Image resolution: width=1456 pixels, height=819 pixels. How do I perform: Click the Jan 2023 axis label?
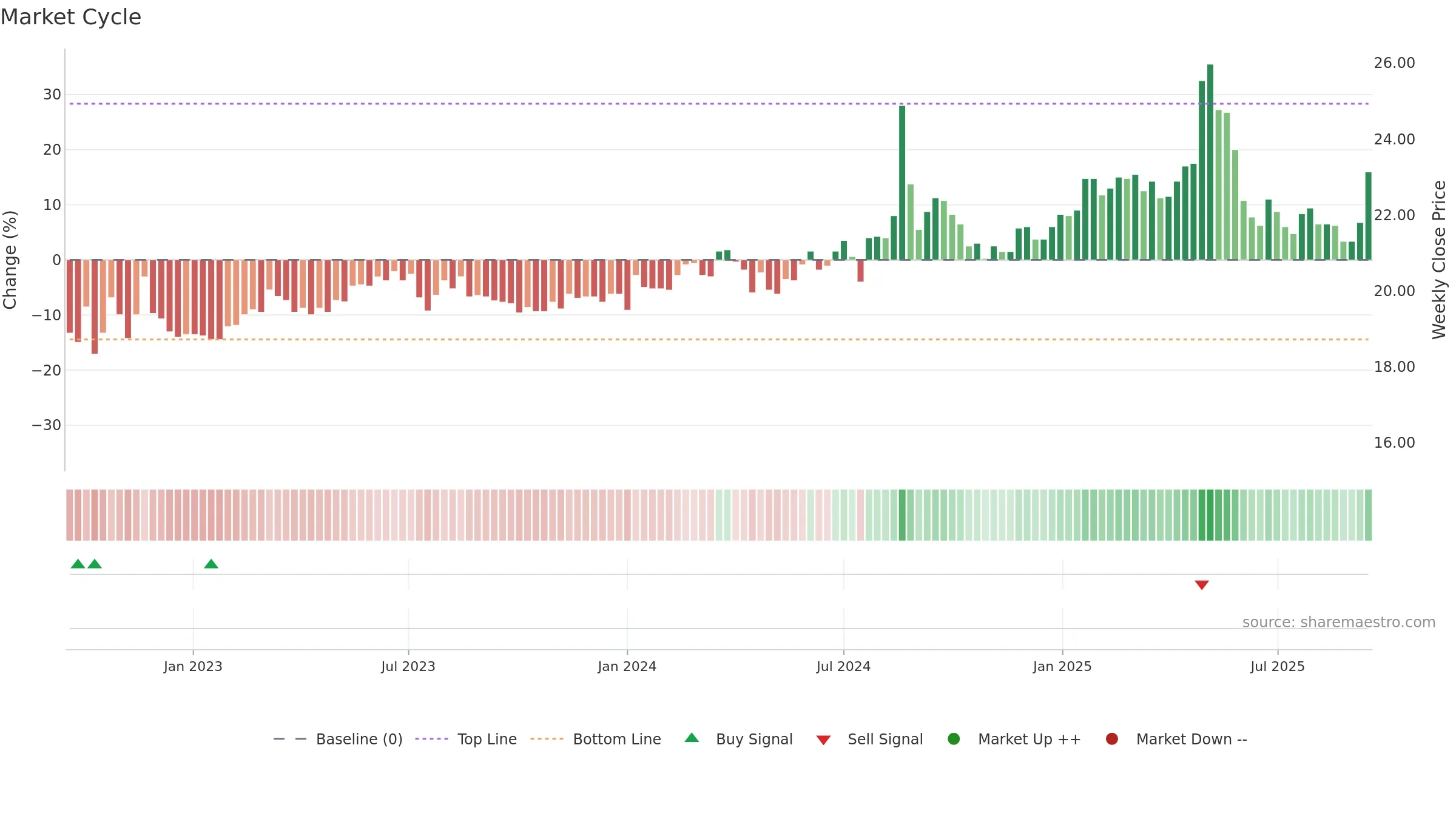tap(193, 667)
